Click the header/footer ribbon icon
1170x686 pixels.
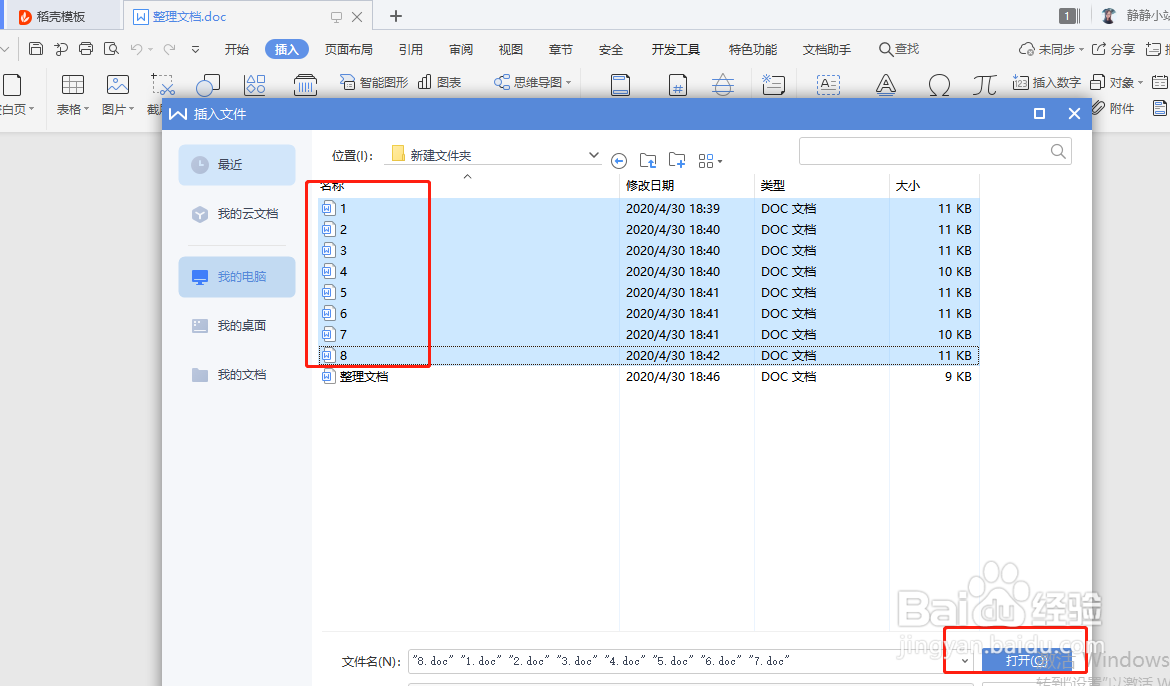620,85
